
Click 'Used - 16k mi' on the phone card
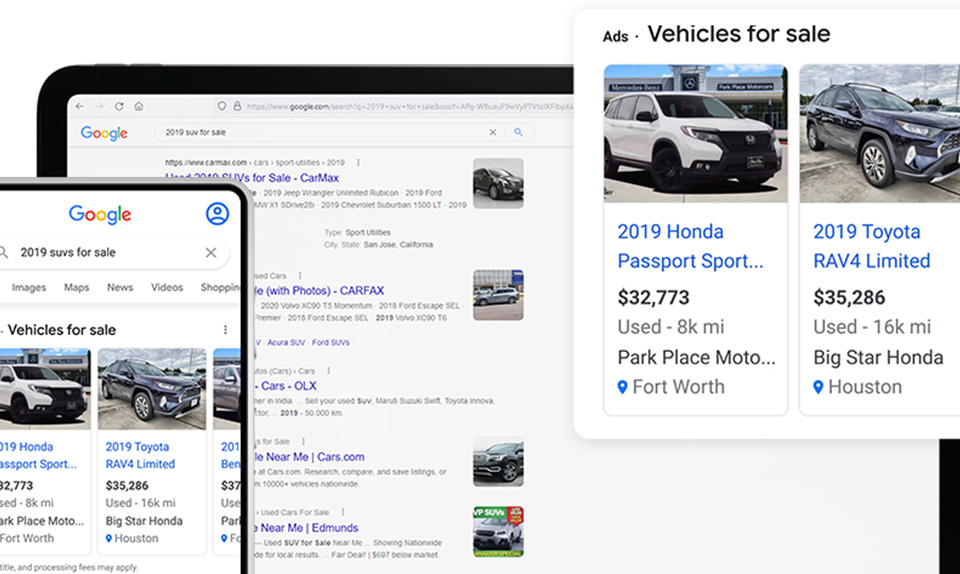point(140,503)
